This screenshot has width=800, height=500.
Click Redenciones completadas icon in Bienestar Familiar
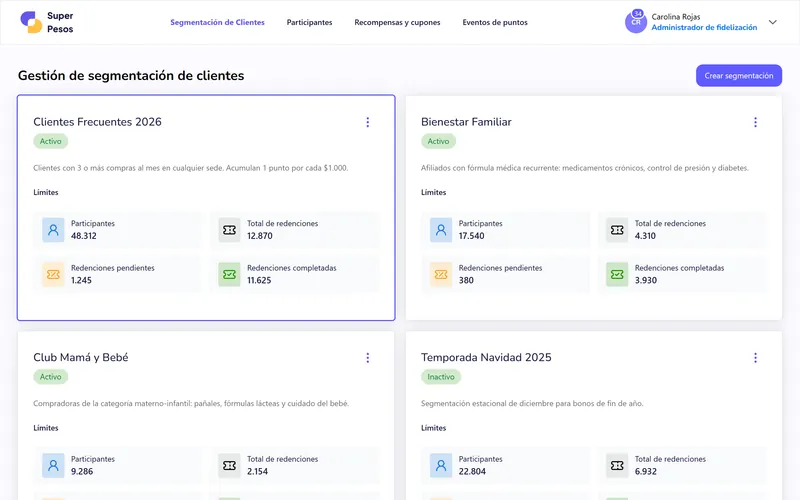point(617,274)
